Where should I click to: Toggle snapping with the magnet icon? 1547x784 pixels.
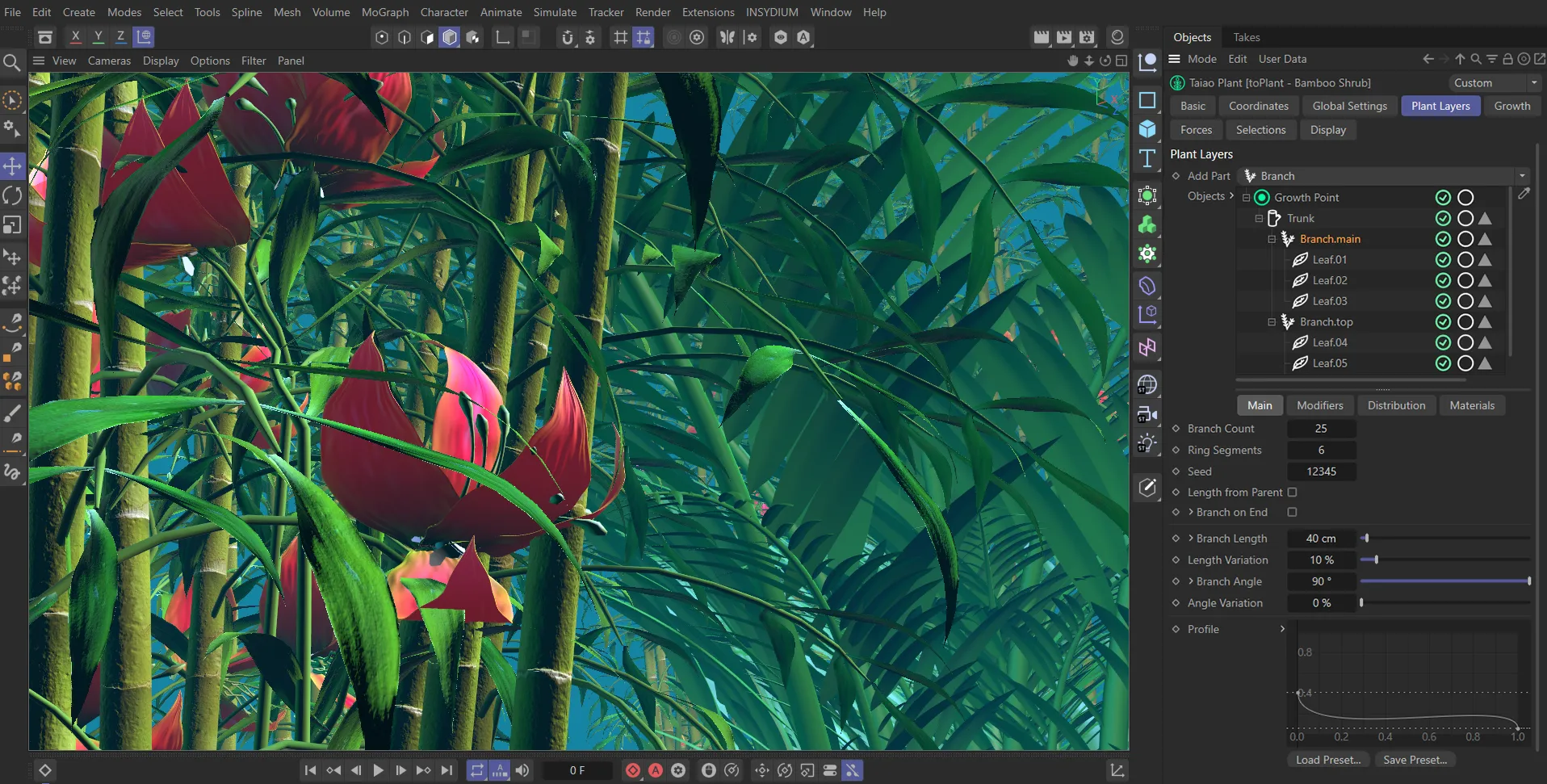(x=568, y=37)
